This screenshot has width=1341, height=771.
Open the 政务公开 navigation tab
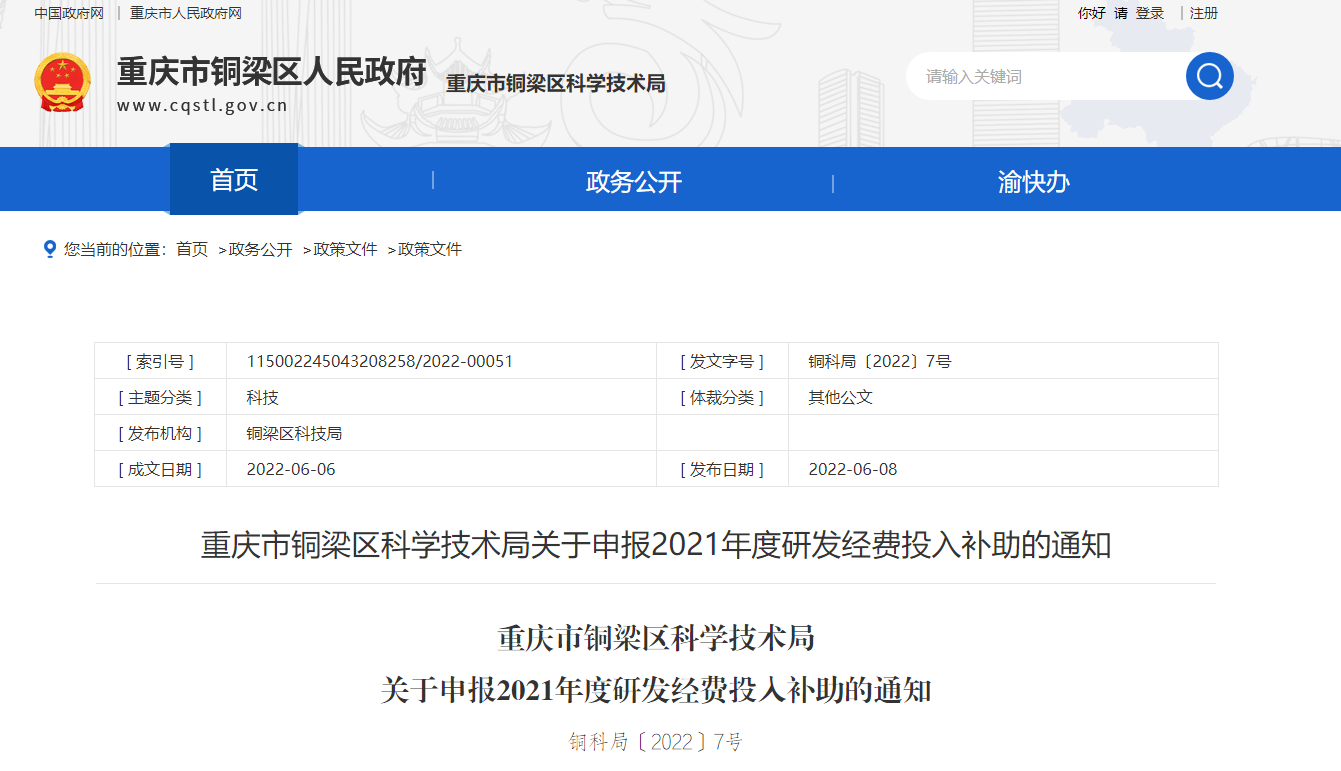[x=633, y=181]
